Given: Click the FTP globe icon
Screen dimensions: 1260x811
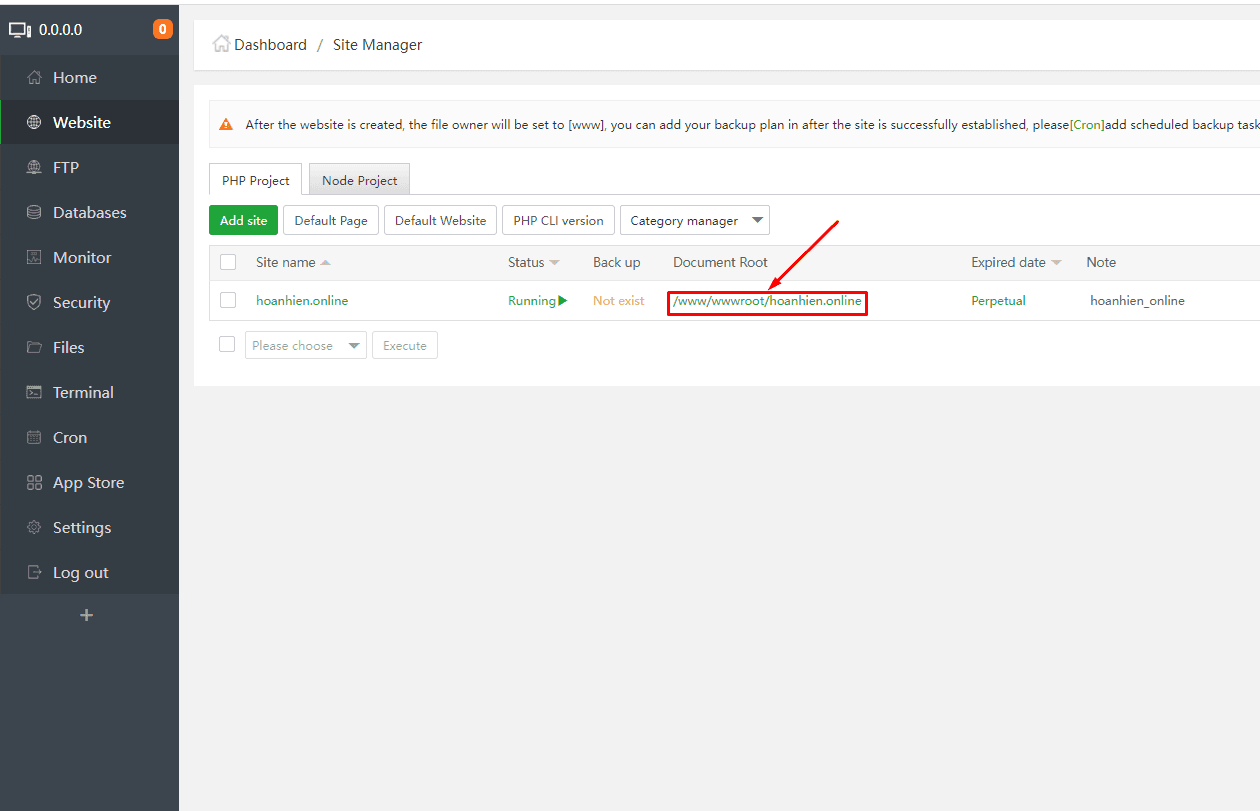Looking at the screenshot, I should click(34, 168).
